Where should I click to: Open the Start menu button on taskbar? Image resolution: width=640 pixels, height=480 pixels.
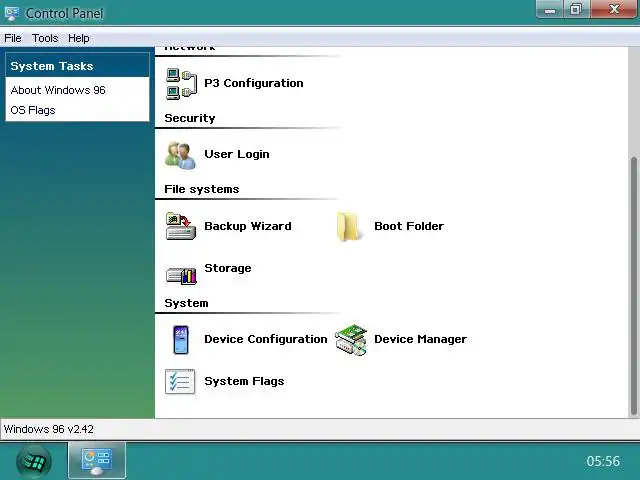coord(34,462)
